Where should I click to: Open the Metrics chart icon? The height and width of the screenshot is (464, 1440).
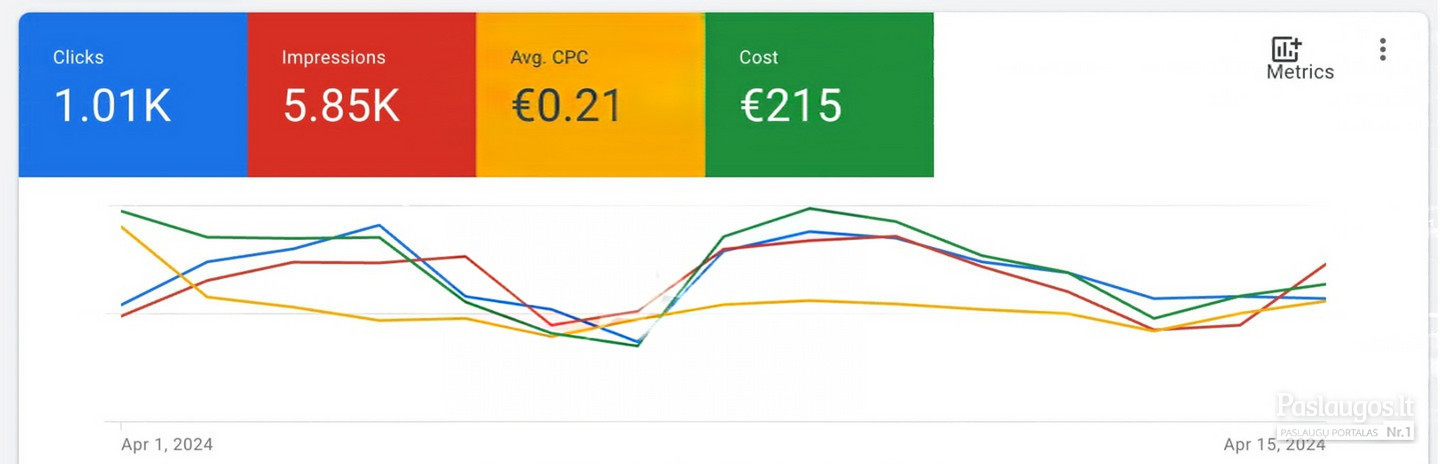point(1285,49)
